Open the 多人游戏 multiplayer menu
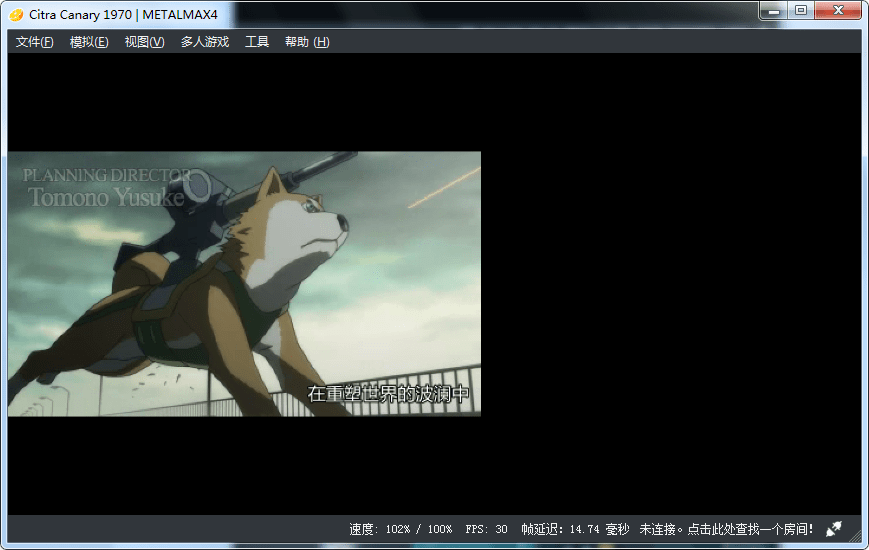 [x=205, y=42]
